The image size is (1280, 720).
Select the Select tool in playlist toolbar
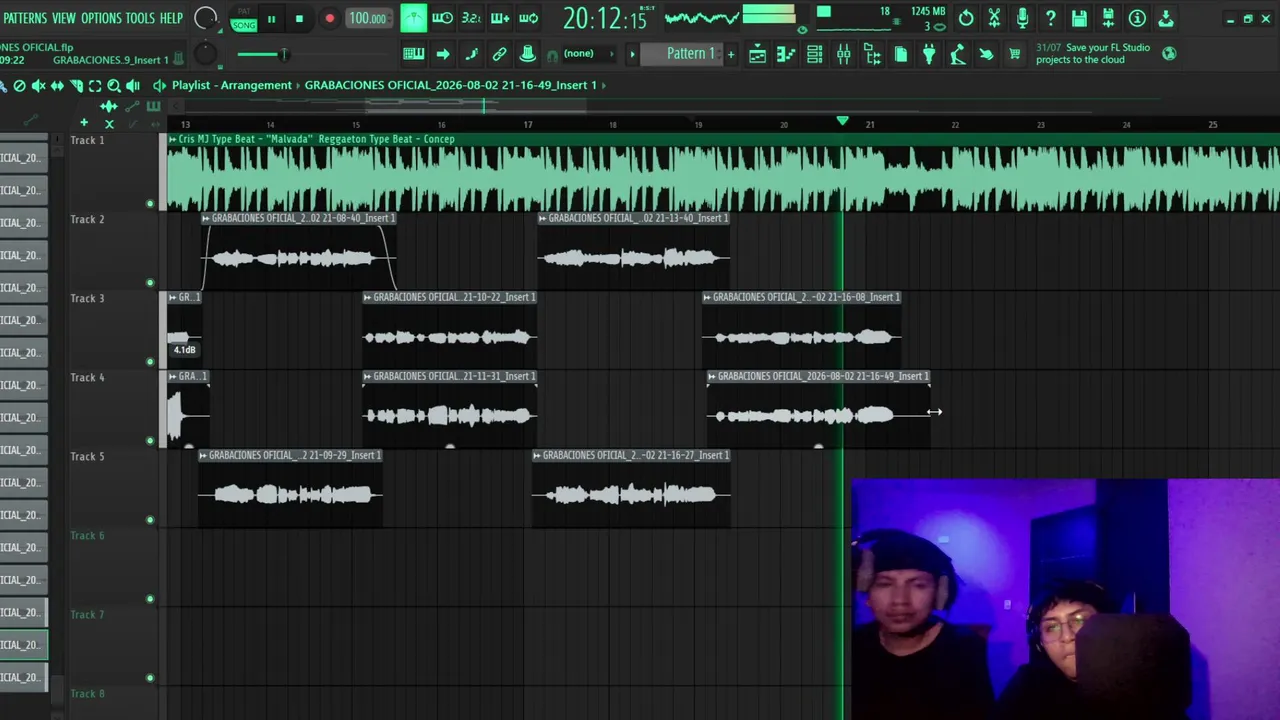click(95, 86)
